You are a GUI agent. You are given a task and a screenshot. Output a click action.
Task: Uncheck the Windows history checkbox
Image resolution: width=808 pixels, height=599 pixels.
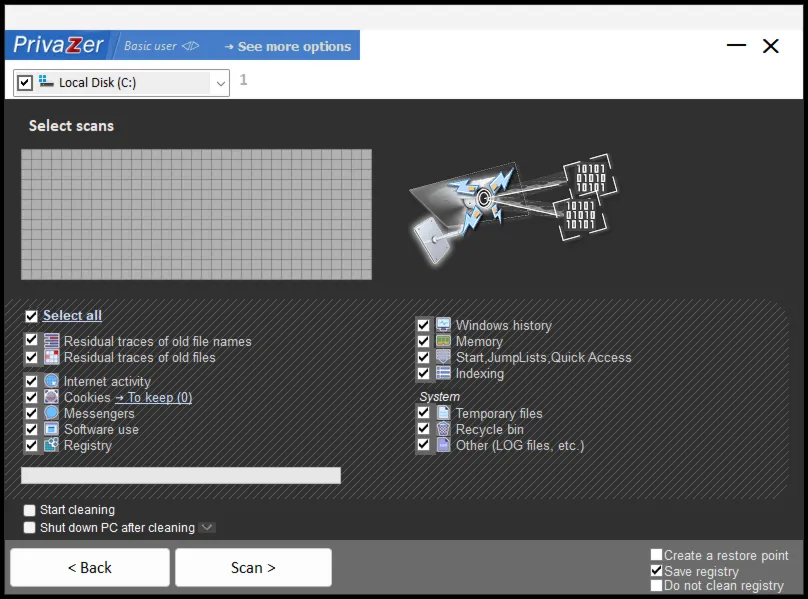pyautogui.click(x=423, y=325)
